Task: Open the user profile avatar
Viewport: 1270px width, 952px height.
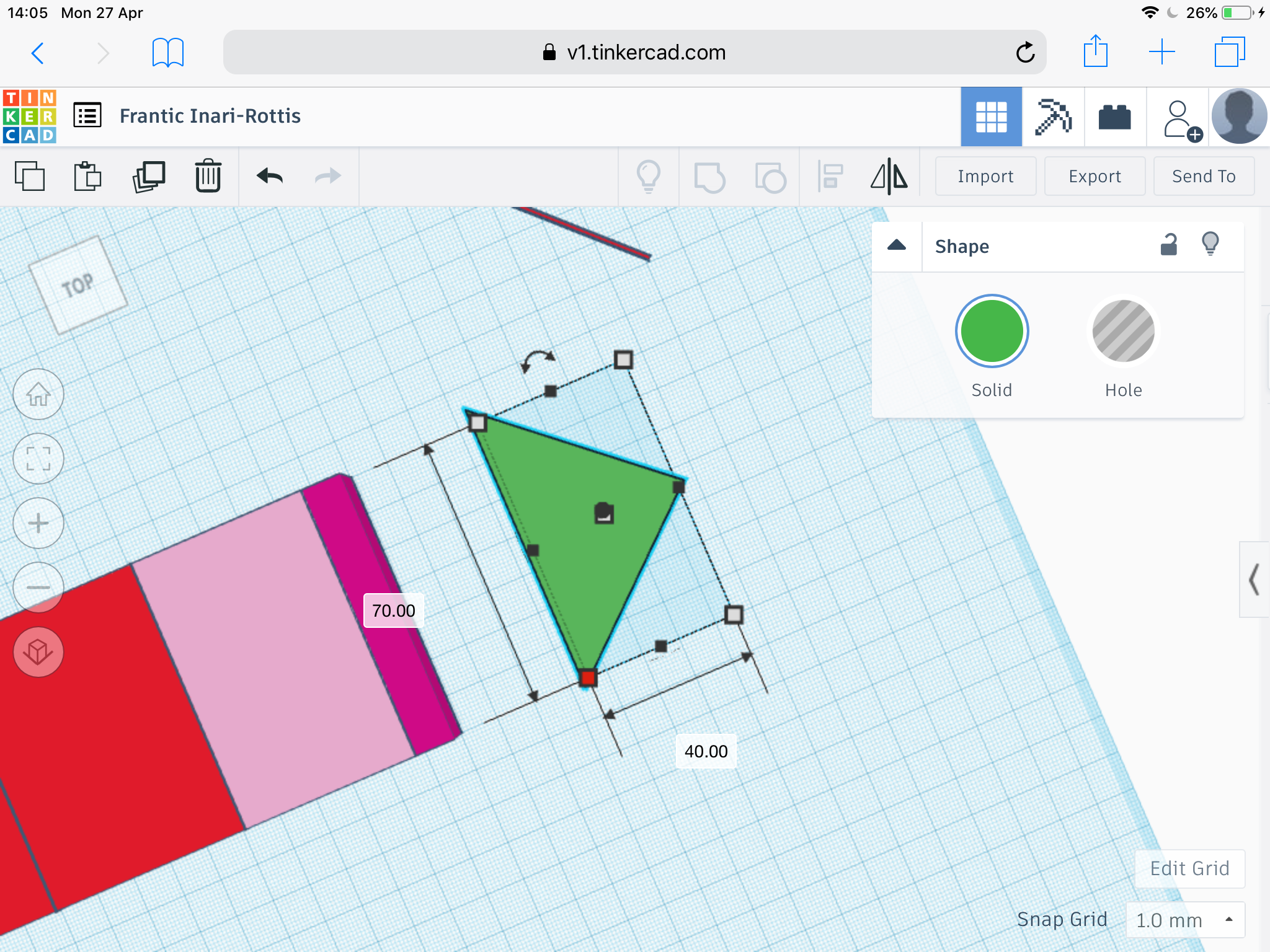Action: point(1239,117)
